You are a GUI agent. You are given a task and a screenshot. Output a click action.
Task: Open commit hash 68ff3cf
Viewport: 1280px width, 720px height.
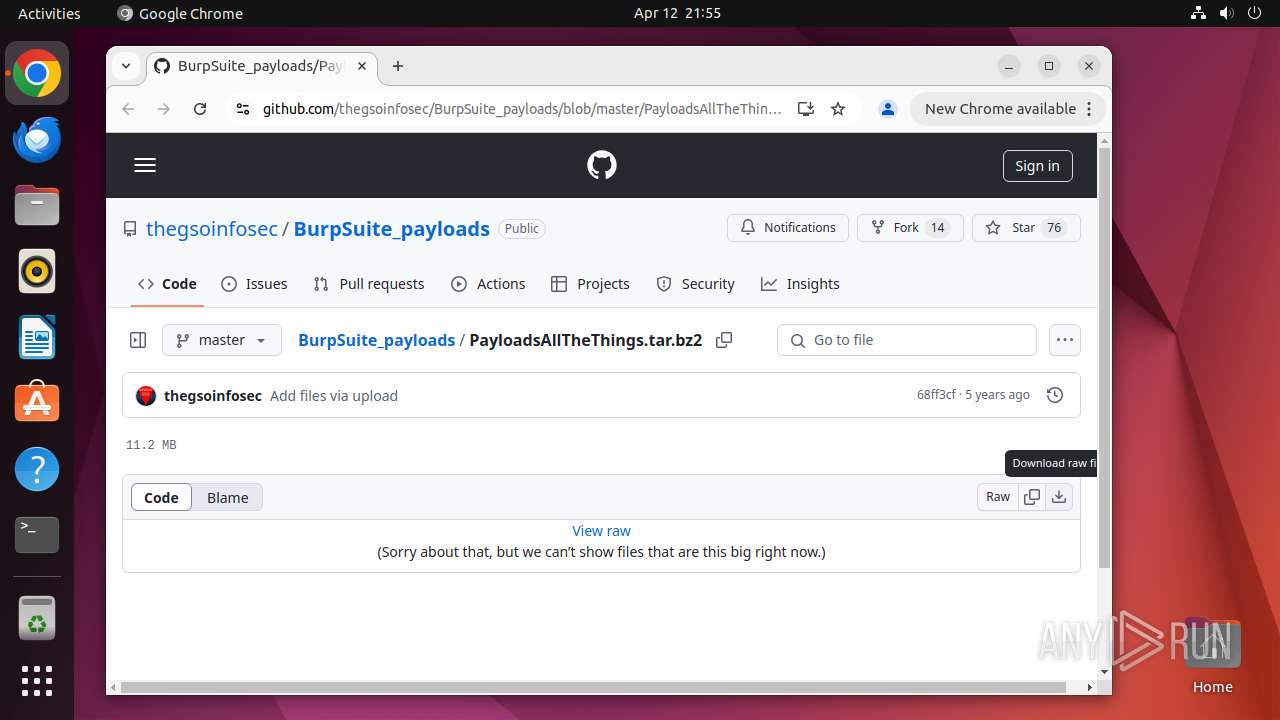pos(936,395)
